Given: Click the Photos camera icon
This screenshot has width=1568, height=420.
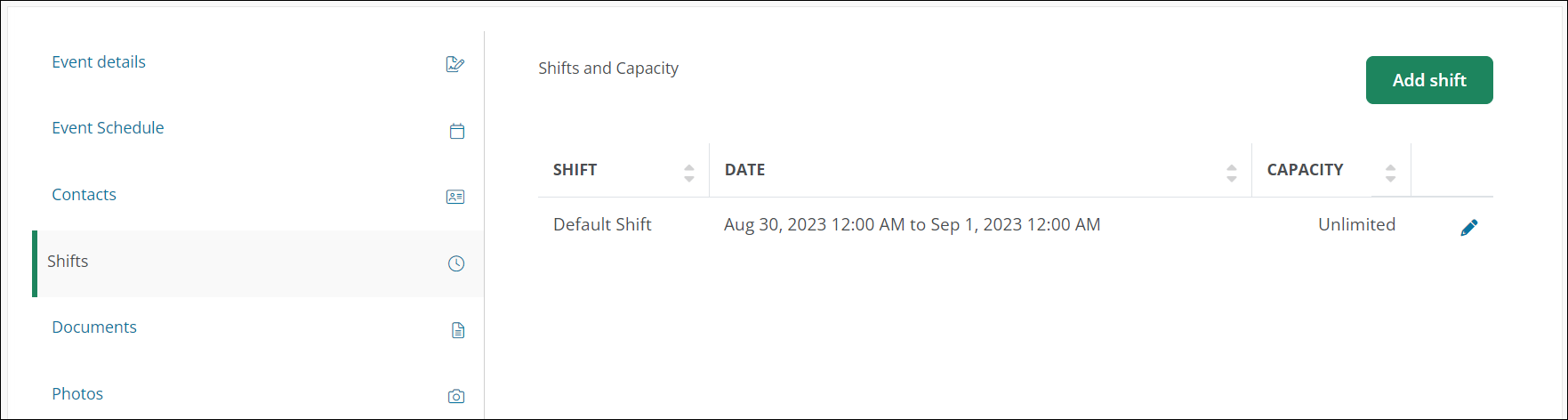Looking at the screenshot, I should click(456, 396).
